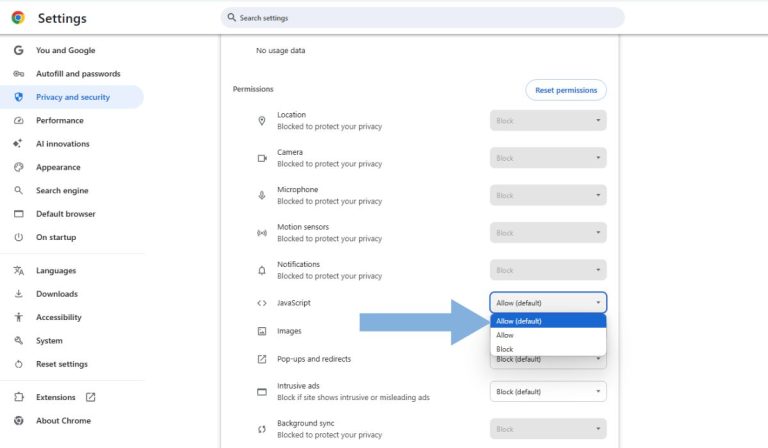Go to Search engine settings
768x448 pixels.
pos(62,190)
